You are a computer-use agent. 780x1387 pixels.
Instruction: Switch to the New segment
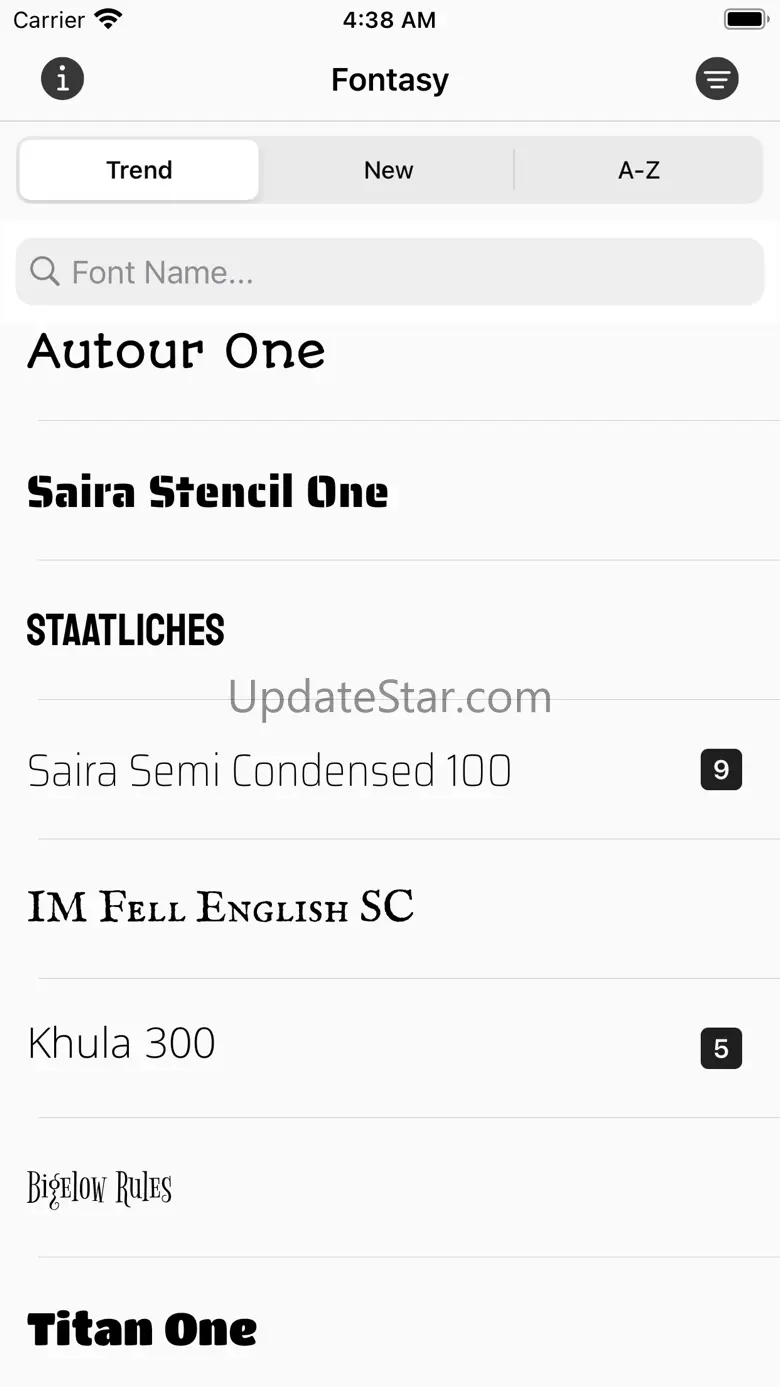388,170
